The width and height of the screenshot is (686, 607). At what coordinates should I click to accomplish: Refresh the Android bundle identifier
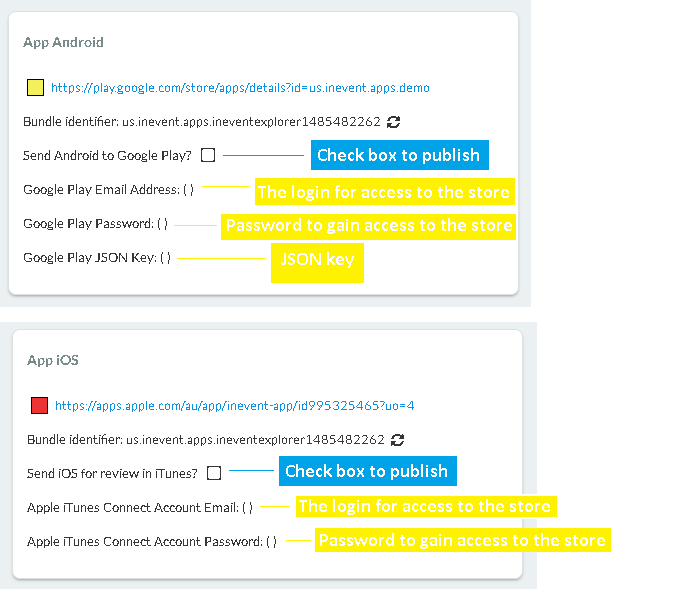pyautogui.click(x=393, y=122)
